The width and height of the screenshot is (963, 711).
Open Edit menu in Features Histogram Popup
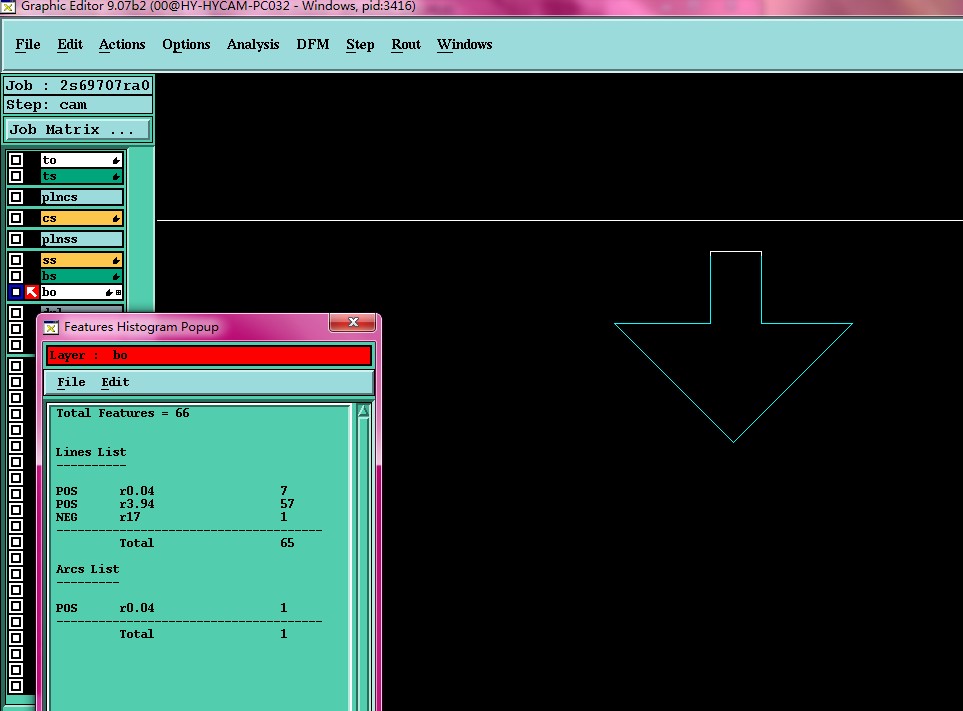click(115, 382)
